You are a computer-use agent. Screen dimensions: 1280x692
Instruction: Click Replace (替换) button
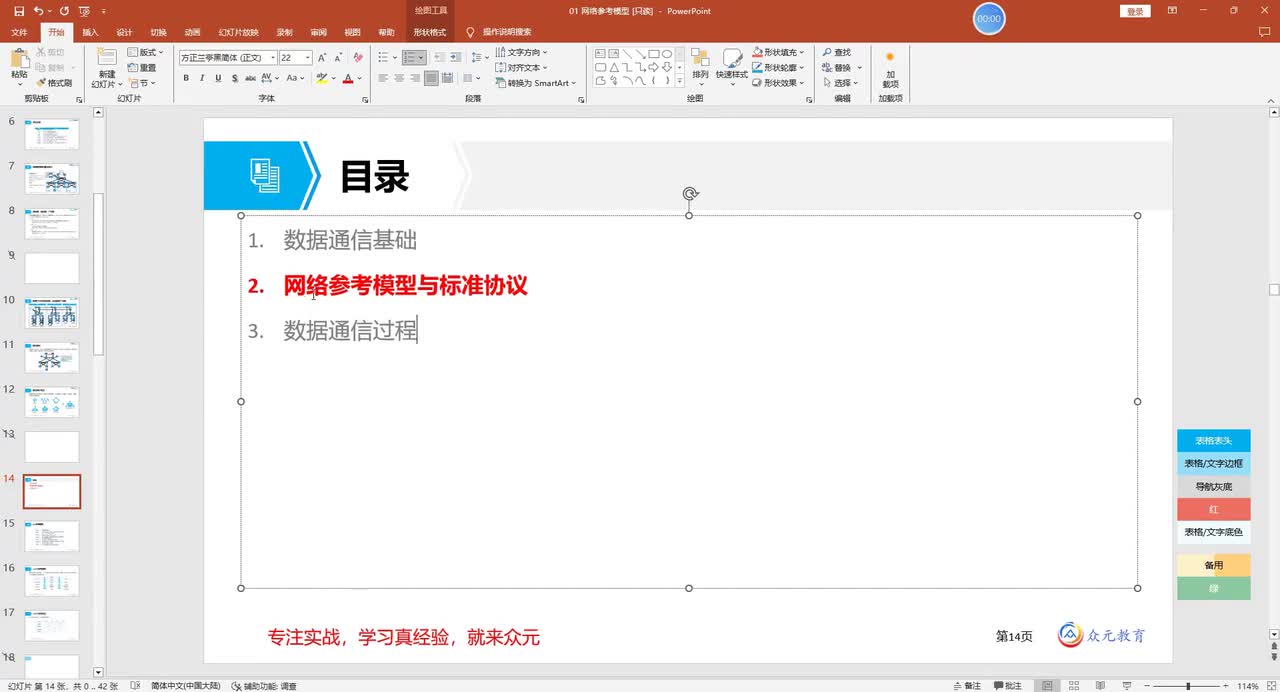click(840, 68)
